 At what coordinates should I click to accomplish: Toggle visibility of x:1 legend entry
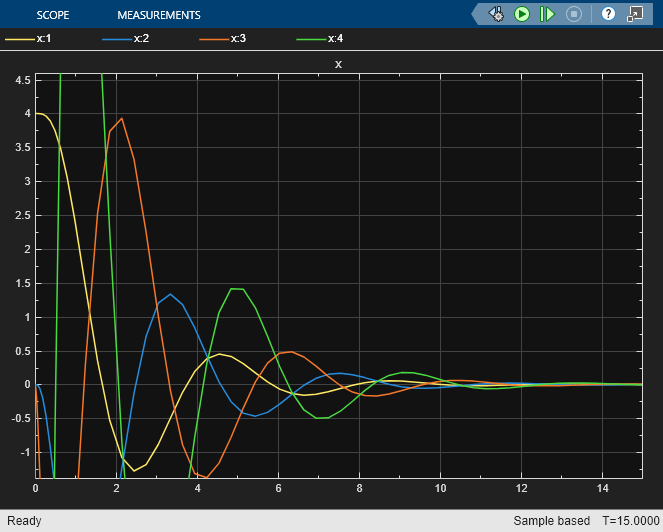[44, 39]
